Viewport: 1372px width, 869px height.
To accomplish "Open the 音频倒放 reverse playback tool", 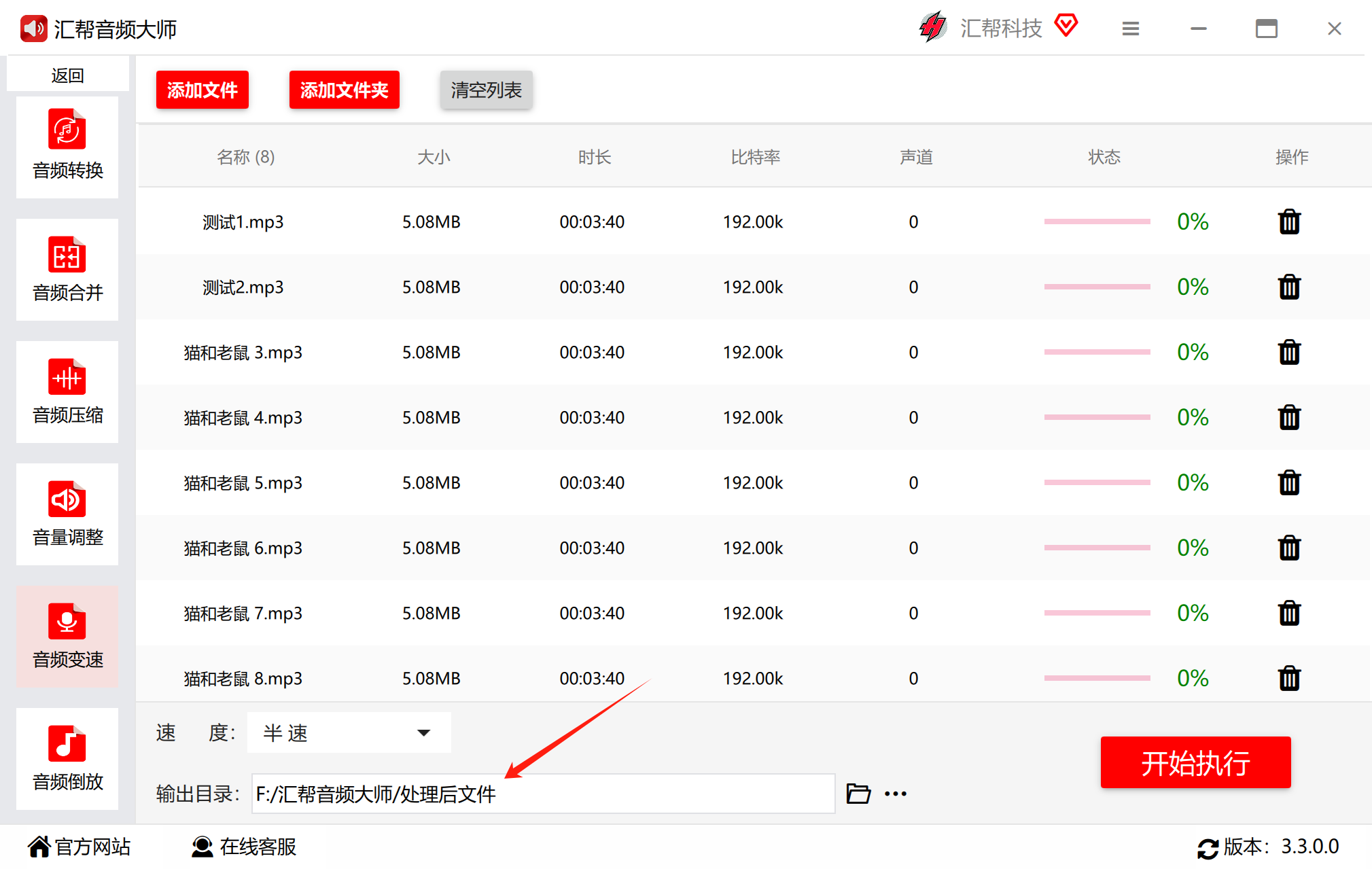I will [67, 758].
